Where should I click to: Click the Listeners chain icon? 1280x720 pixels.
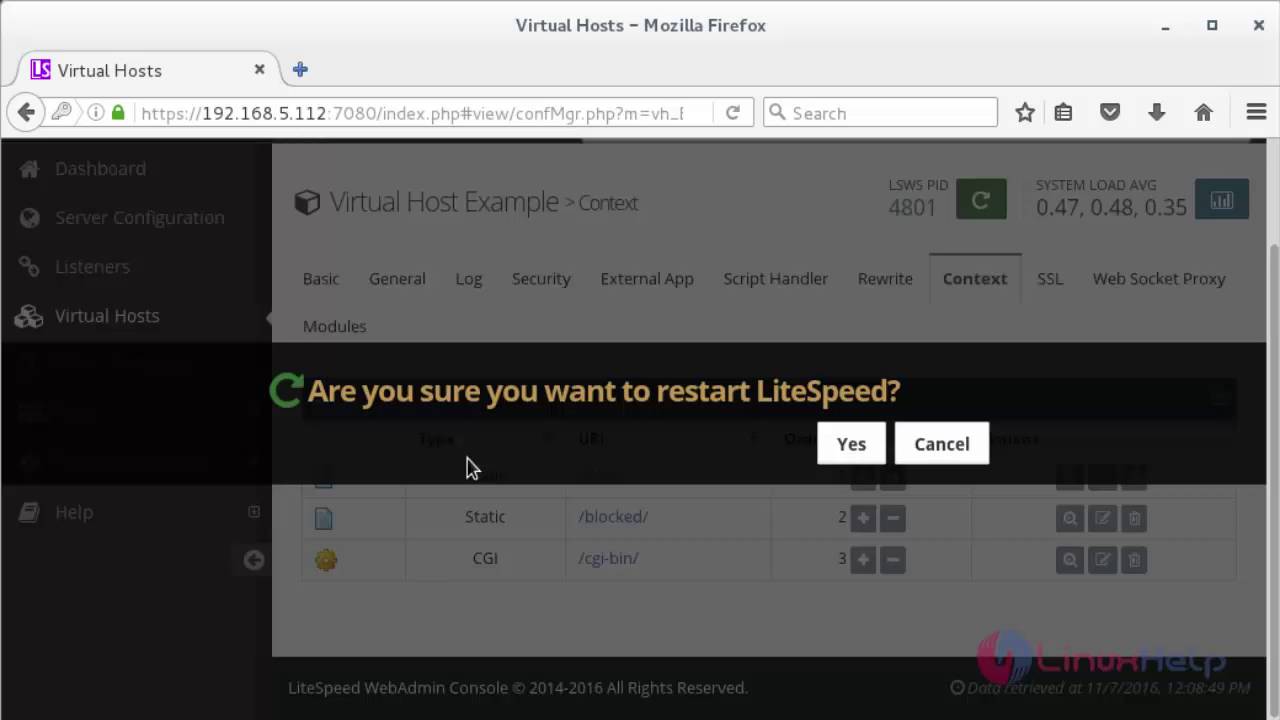(29, 267)
